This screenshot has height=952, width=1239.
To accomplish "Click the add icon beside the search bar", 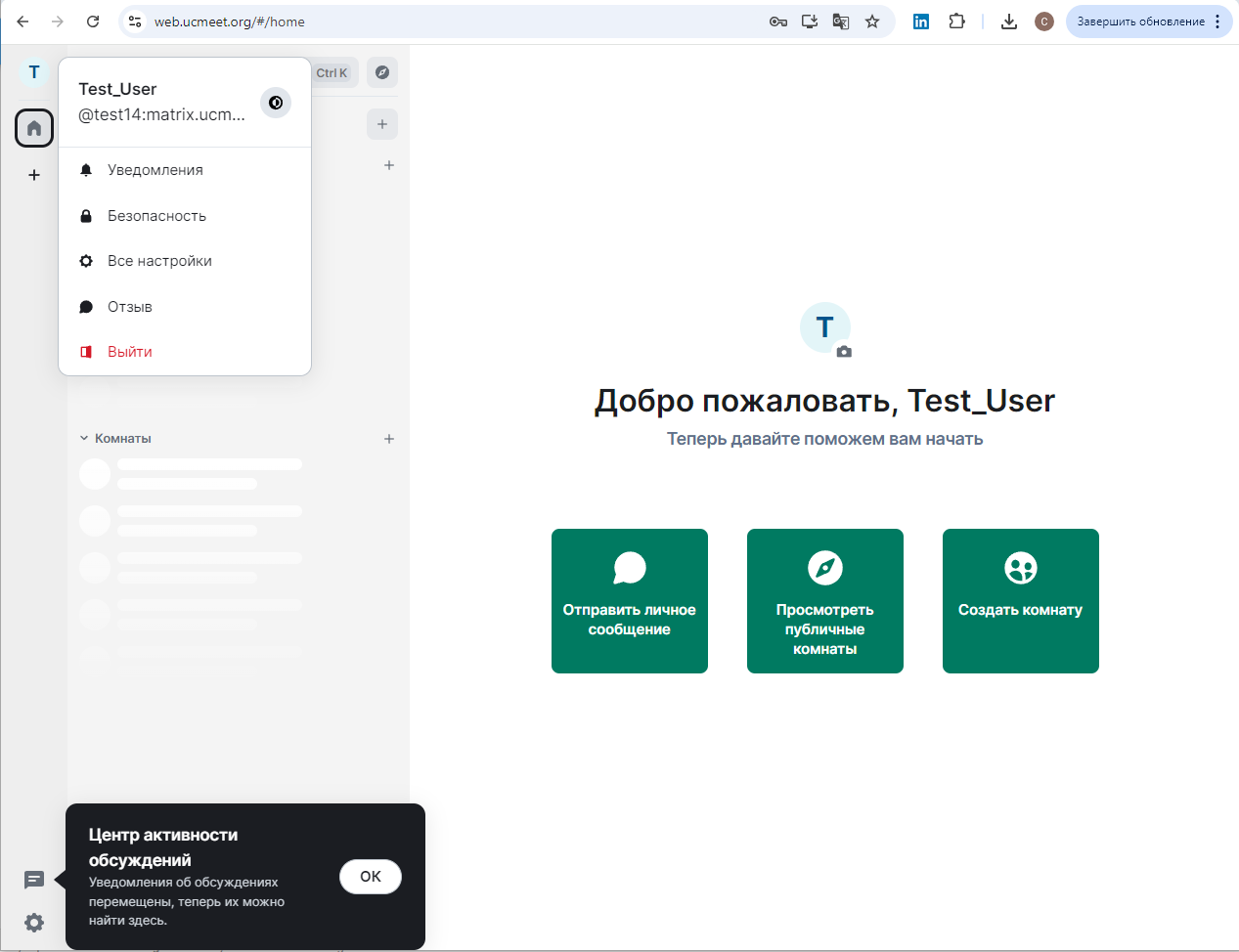I will click(x=382, y=124).
